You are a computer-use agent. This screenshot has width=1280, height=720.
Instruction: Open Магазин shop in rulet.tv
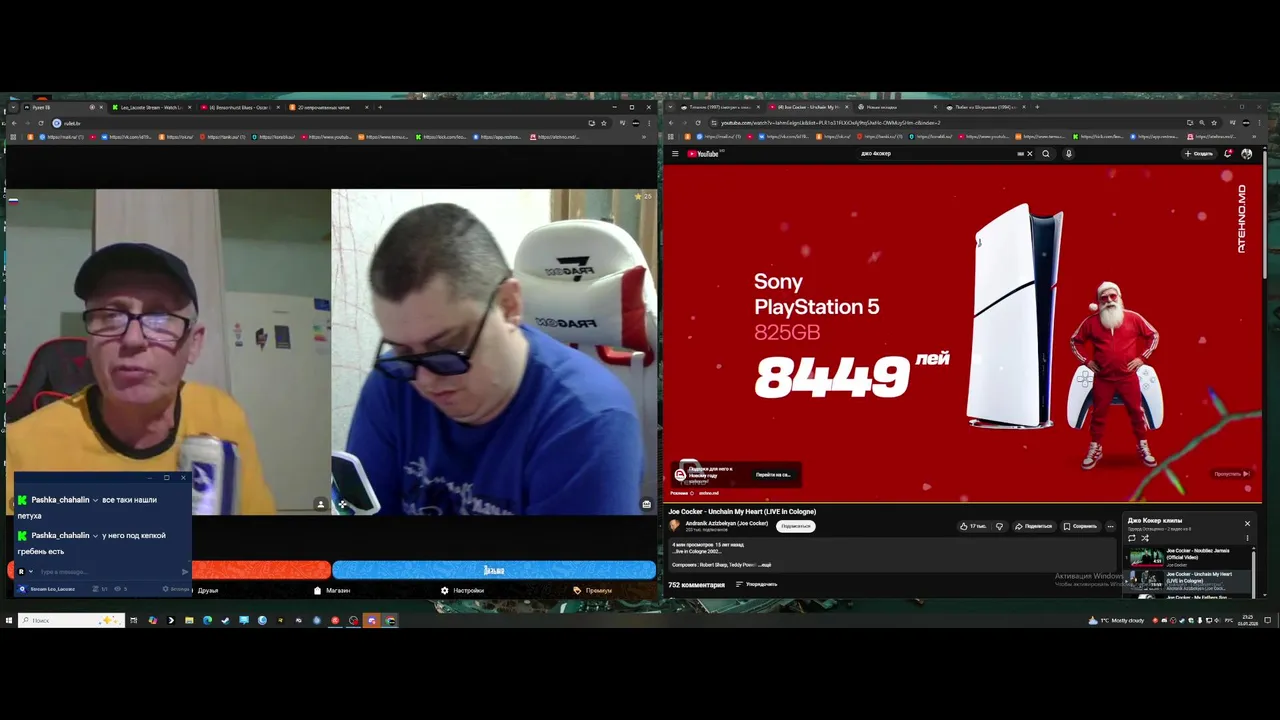[332, 590]
